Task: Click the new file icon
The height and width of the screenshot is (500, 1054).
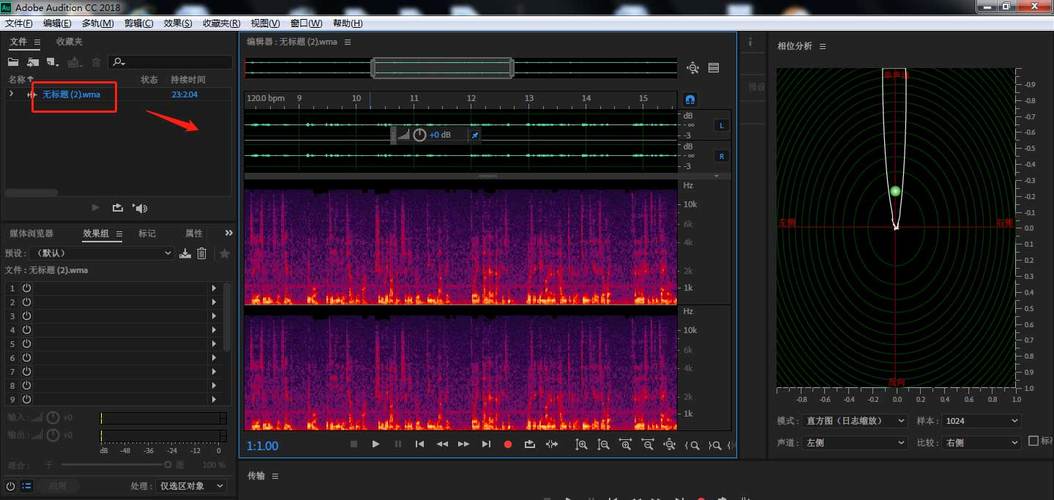Action: point(52,62)
